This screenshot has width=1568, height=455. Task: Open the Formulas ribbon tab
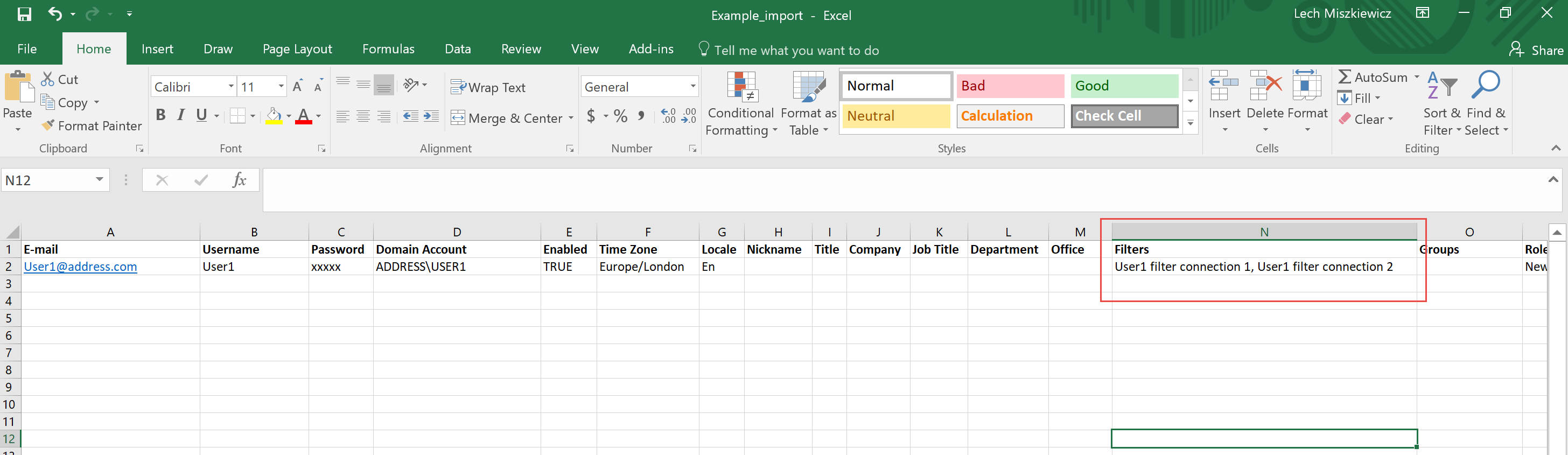point(388,48)
